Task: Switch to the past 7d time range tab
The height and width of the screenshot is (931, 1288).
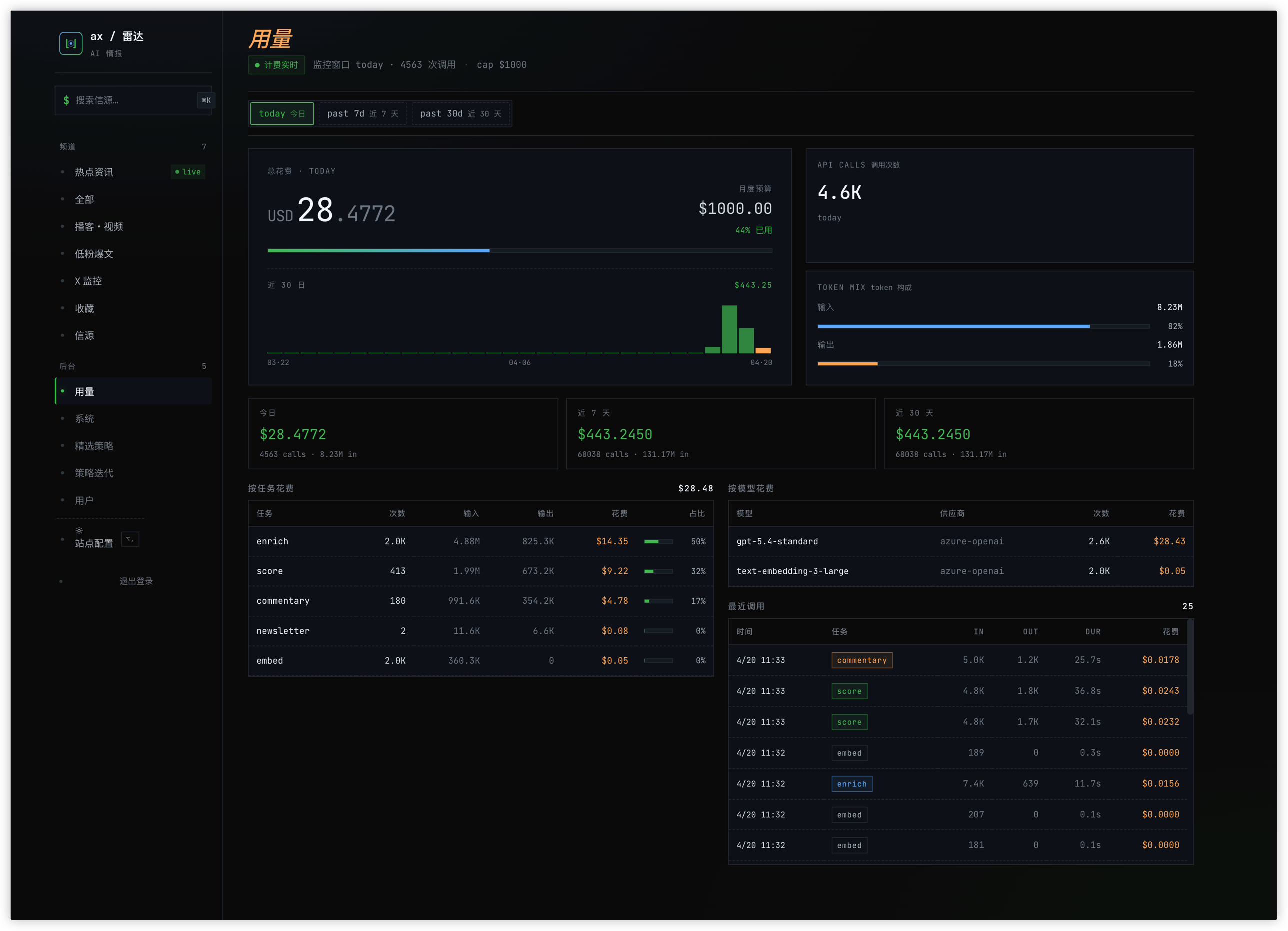Action: (x=362, y=113)
